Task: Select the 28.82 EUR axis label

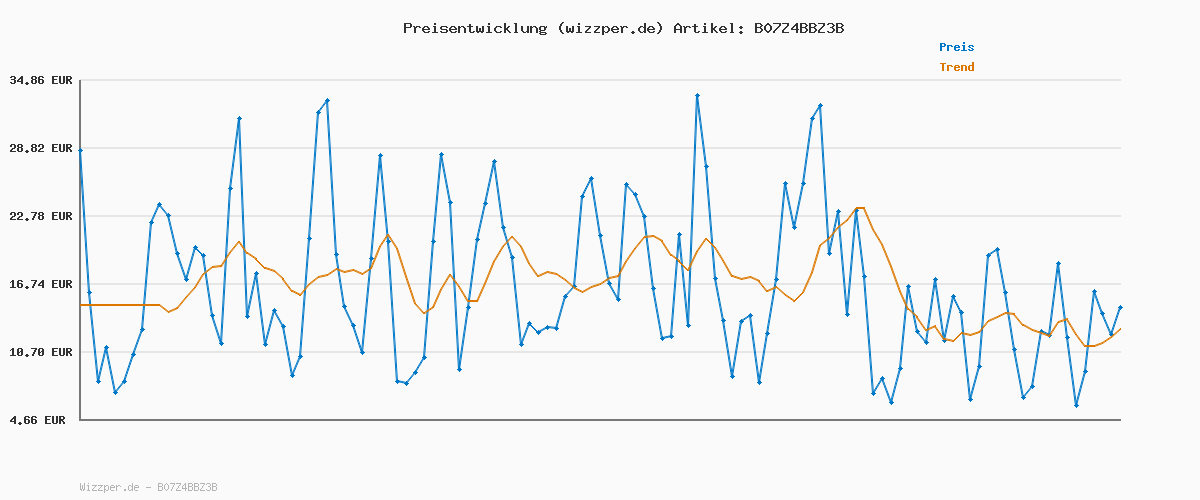Action: pyautogui.click(x=41, y=148)
